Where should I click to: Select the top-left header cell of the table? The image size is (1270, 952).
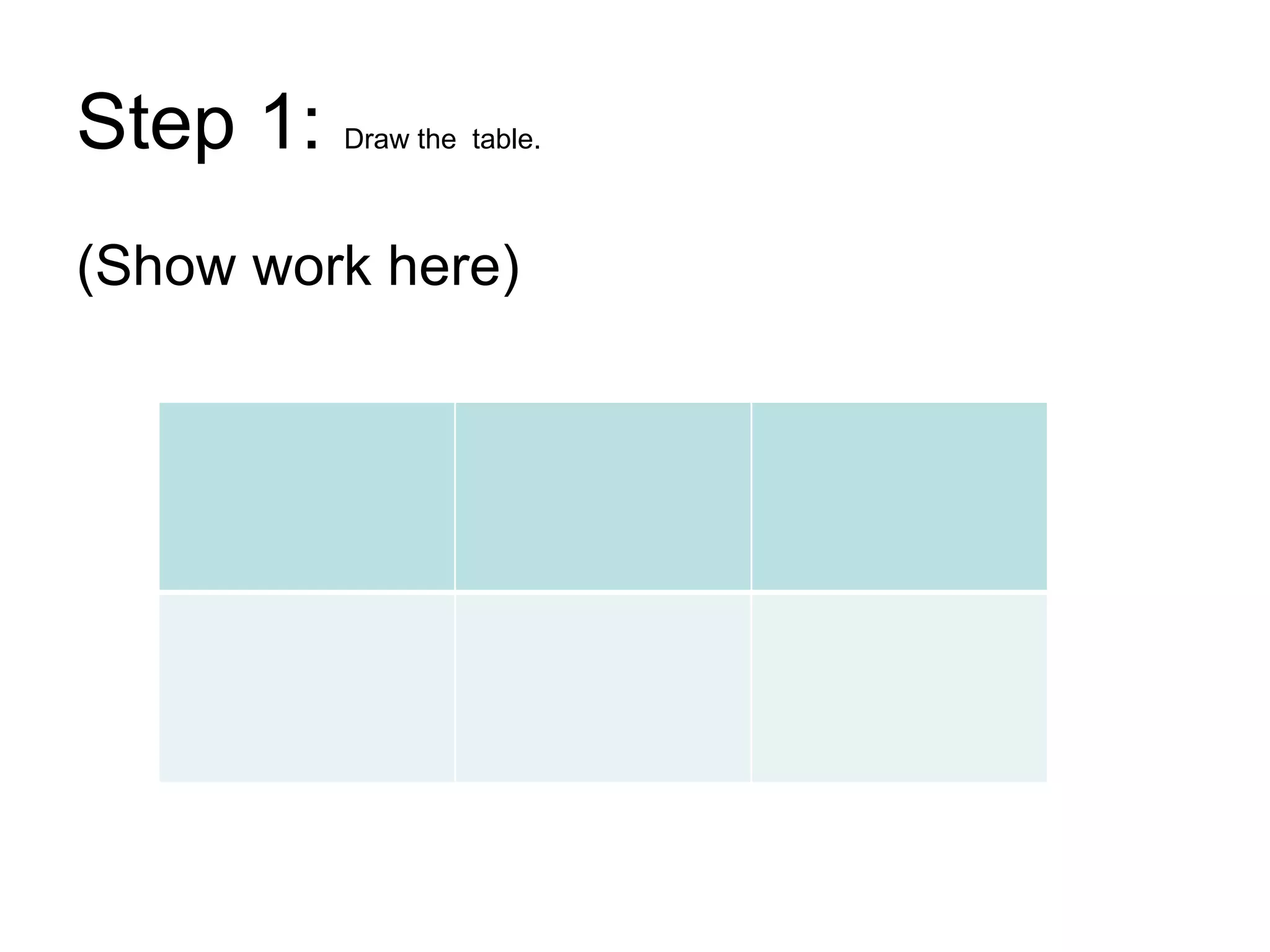307,496
